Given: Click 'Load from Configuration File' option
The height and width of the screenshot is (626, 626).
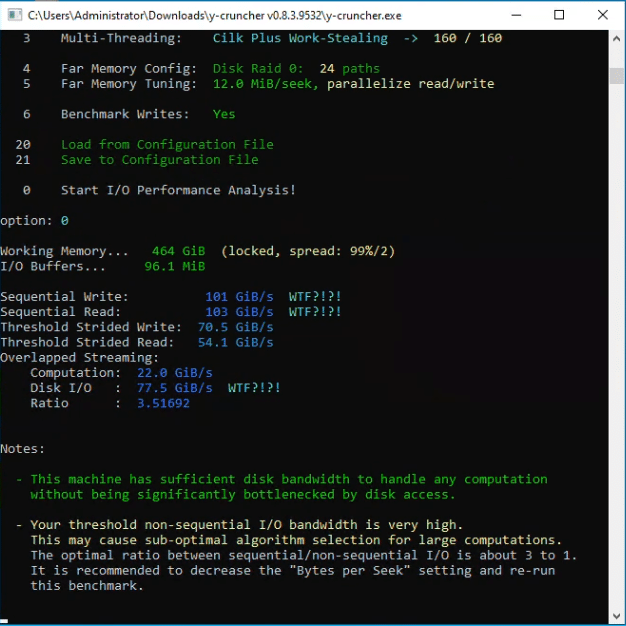Looking at the screenshot, I should [x=167, y=145].
